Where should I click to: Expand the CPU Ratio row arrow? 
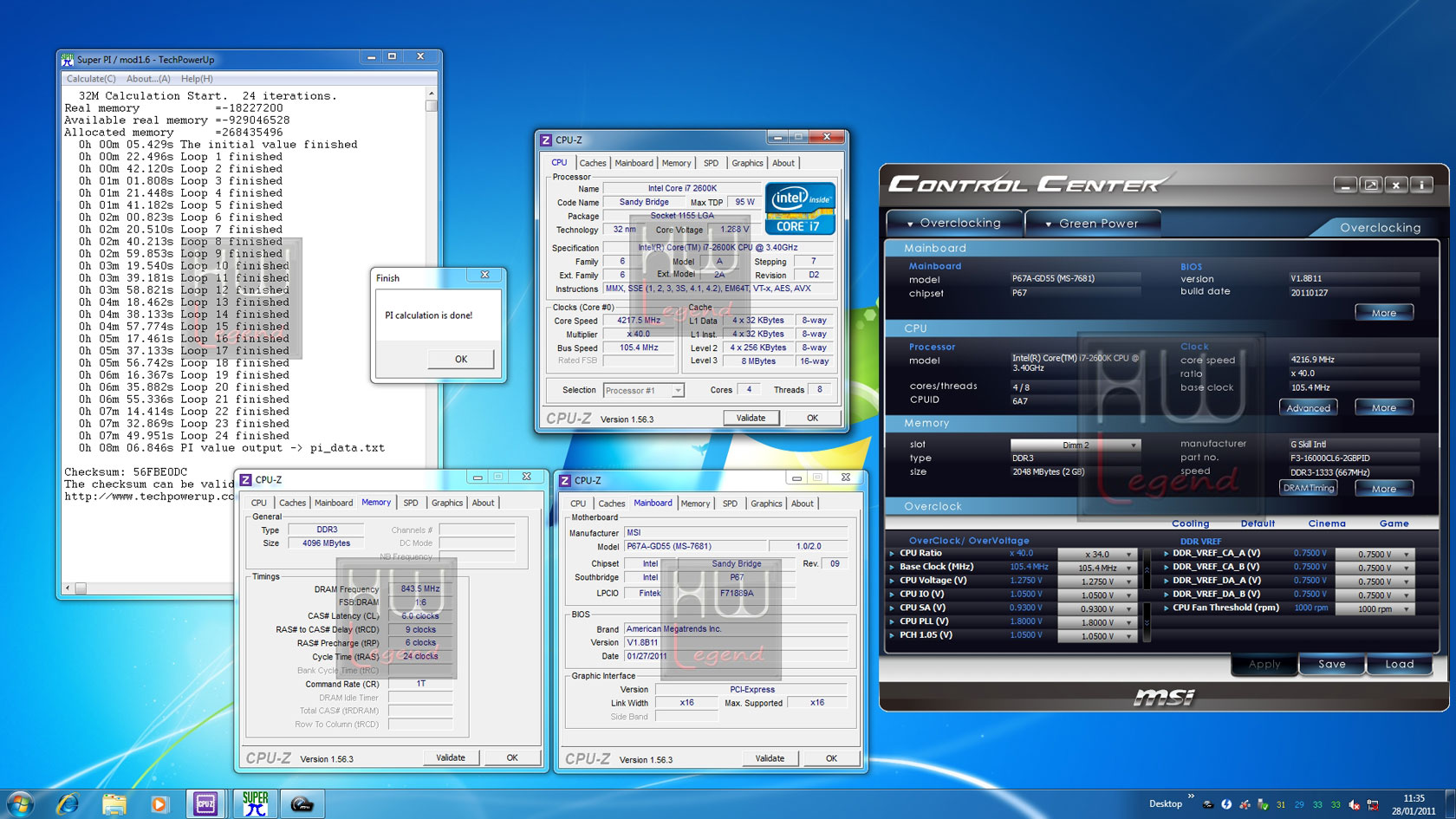892,553
